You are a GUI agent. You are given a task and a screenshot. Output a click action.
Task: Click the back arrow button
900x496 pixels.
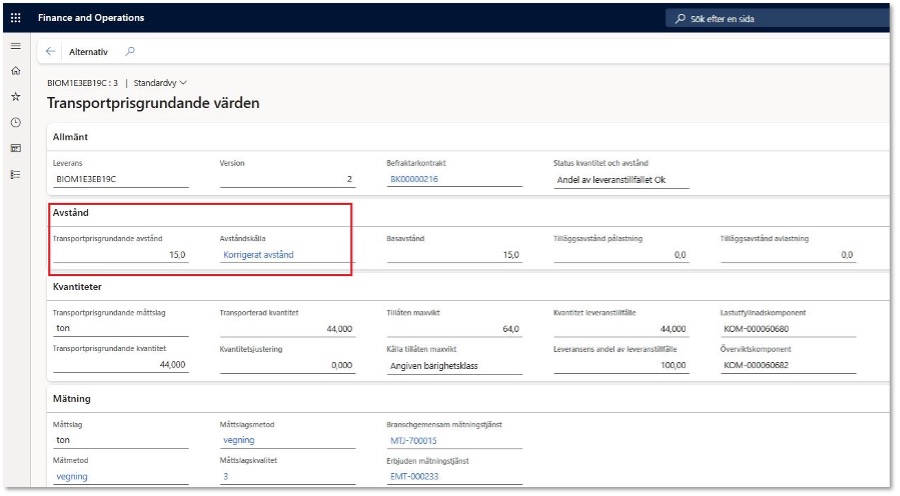[51, 52]
